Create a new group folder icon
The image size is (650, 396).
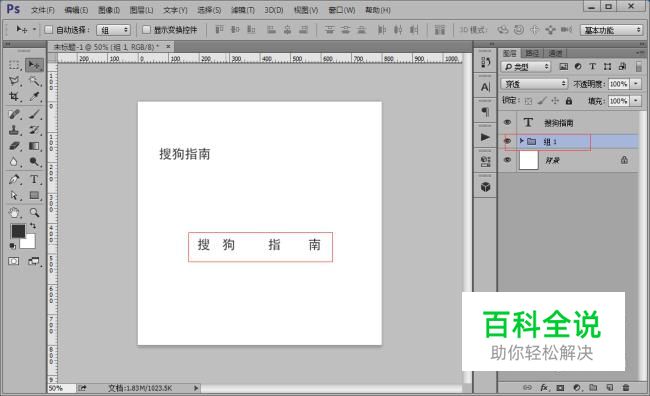click(593, 388)
